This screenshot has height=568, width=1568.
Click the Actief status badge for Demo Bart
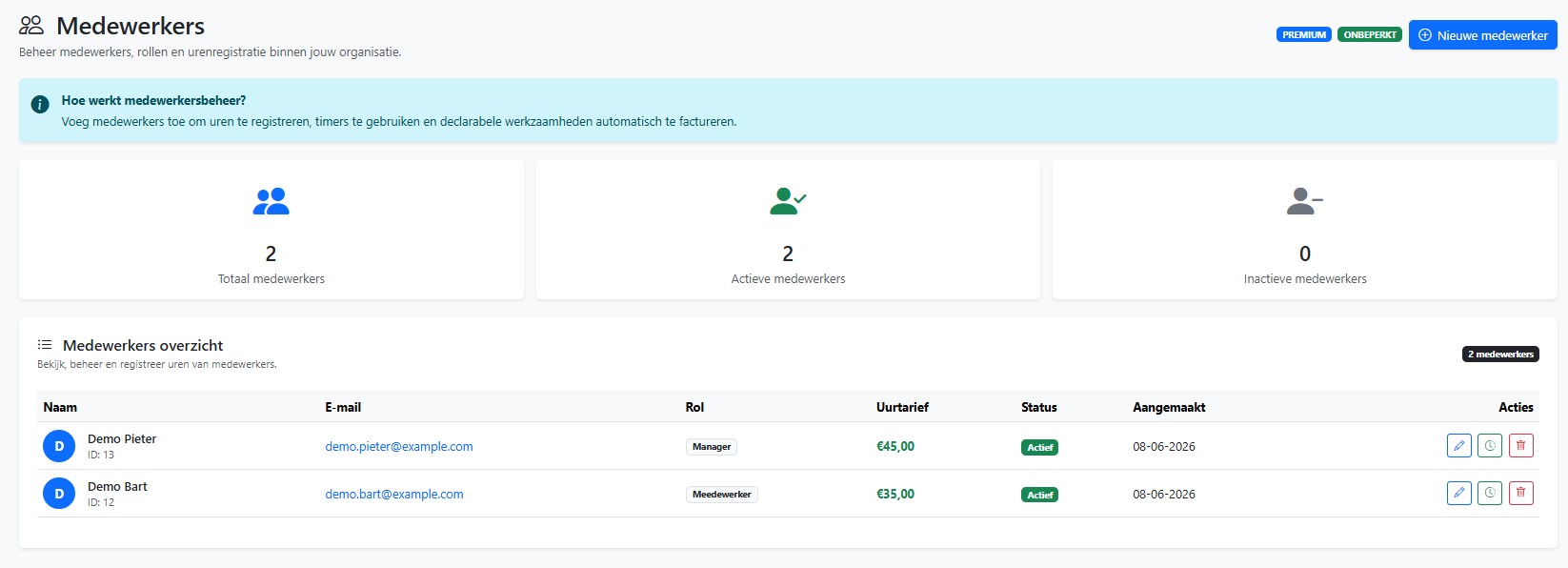1039,495
